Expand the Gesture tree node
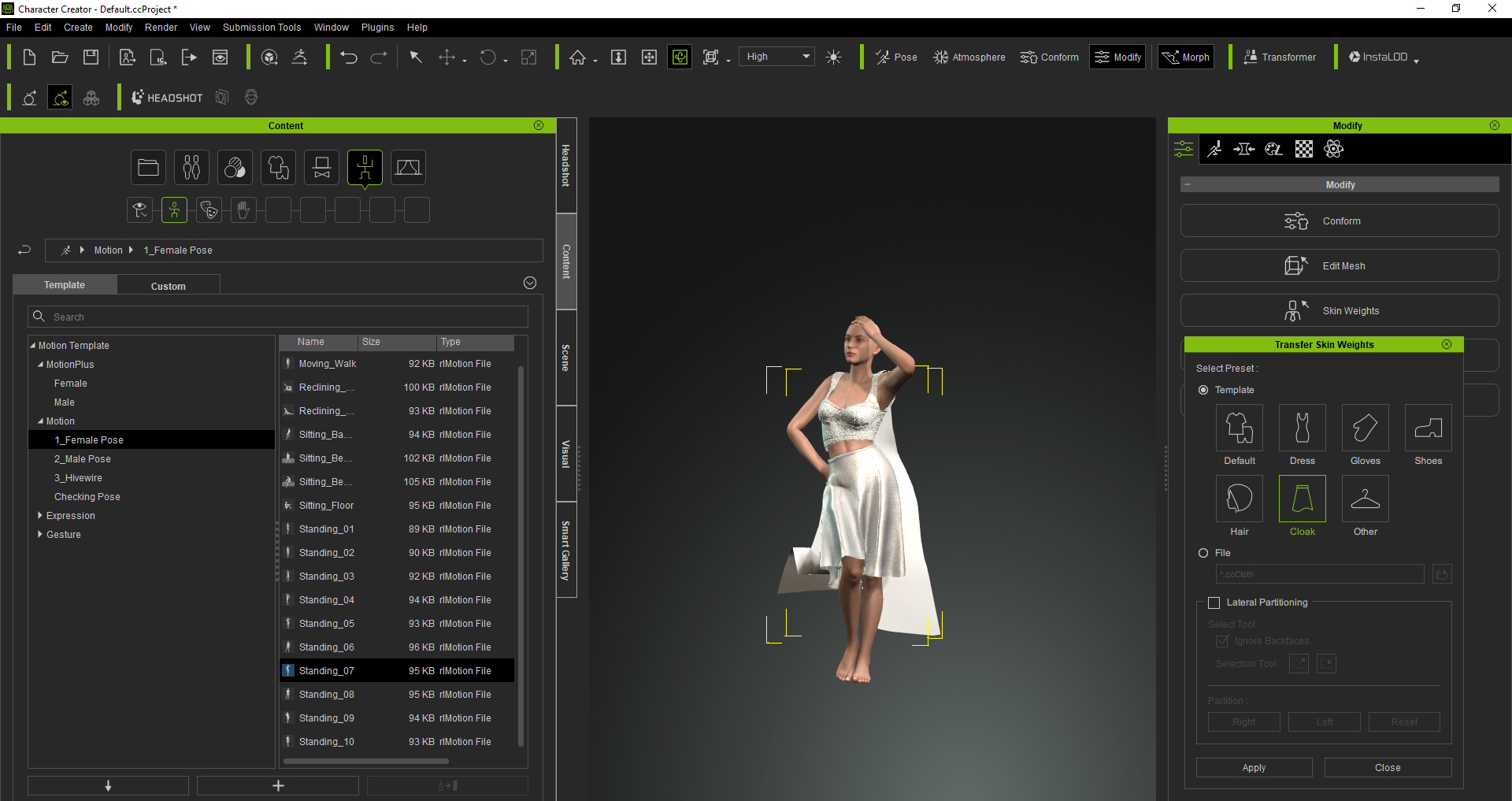Screen dimensions: 1512x801 tap(40, 534)
